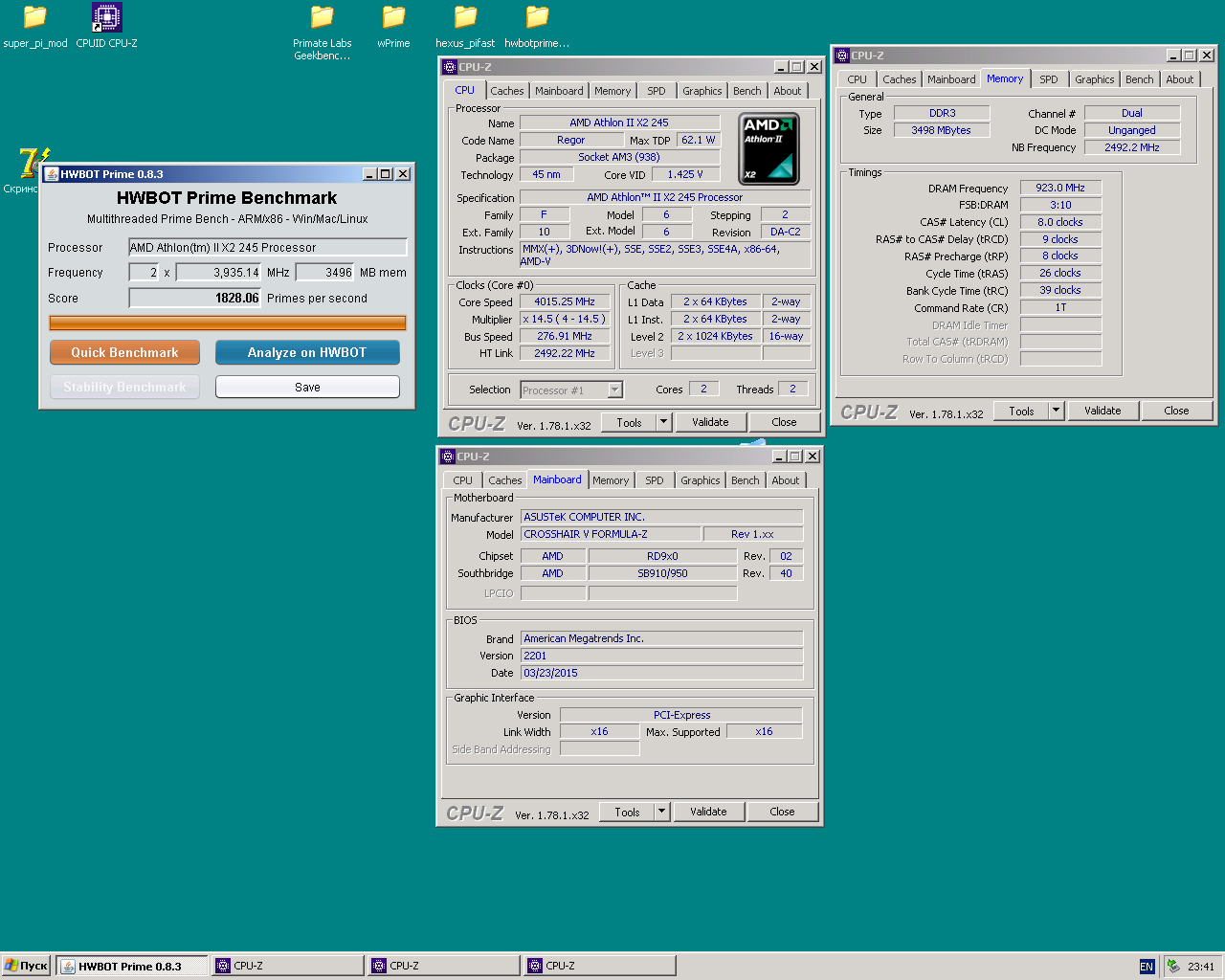Screen dimensions: 1225x980
Task: Click CPU-Z icon in CPU window title bar
Action: (450, 67)
